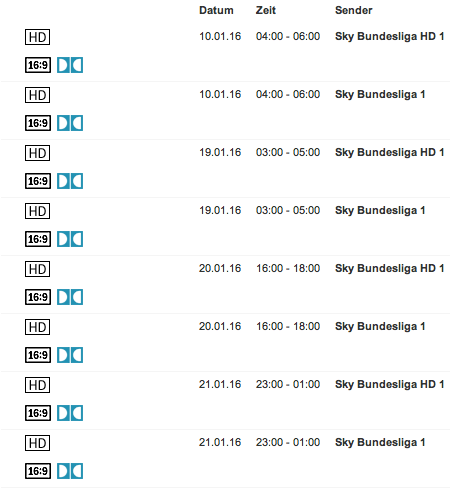Open Sky Bundesliga 1 on 21.01.16
The height and width of the screenshot is (490, 450).
pos(380,442)
